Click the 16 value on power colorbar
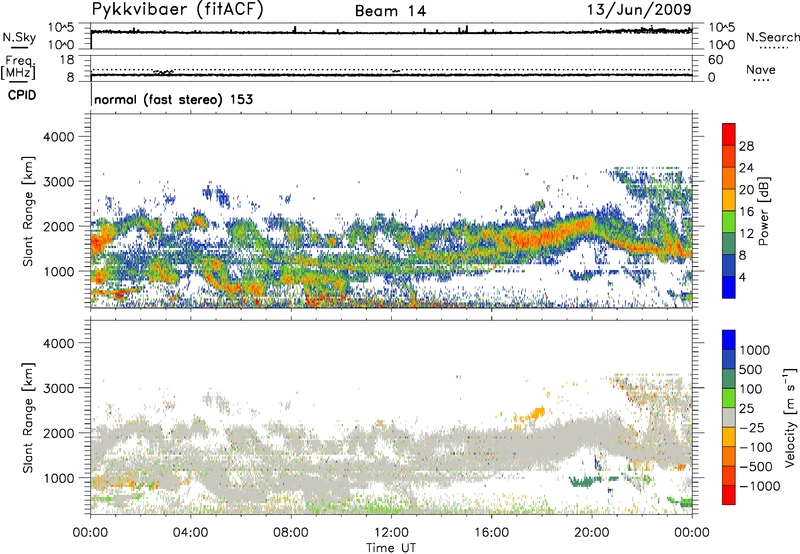Image resolution: width=800 pixels, height=554 pixels. pyautogui.click(x=746, y=212)
